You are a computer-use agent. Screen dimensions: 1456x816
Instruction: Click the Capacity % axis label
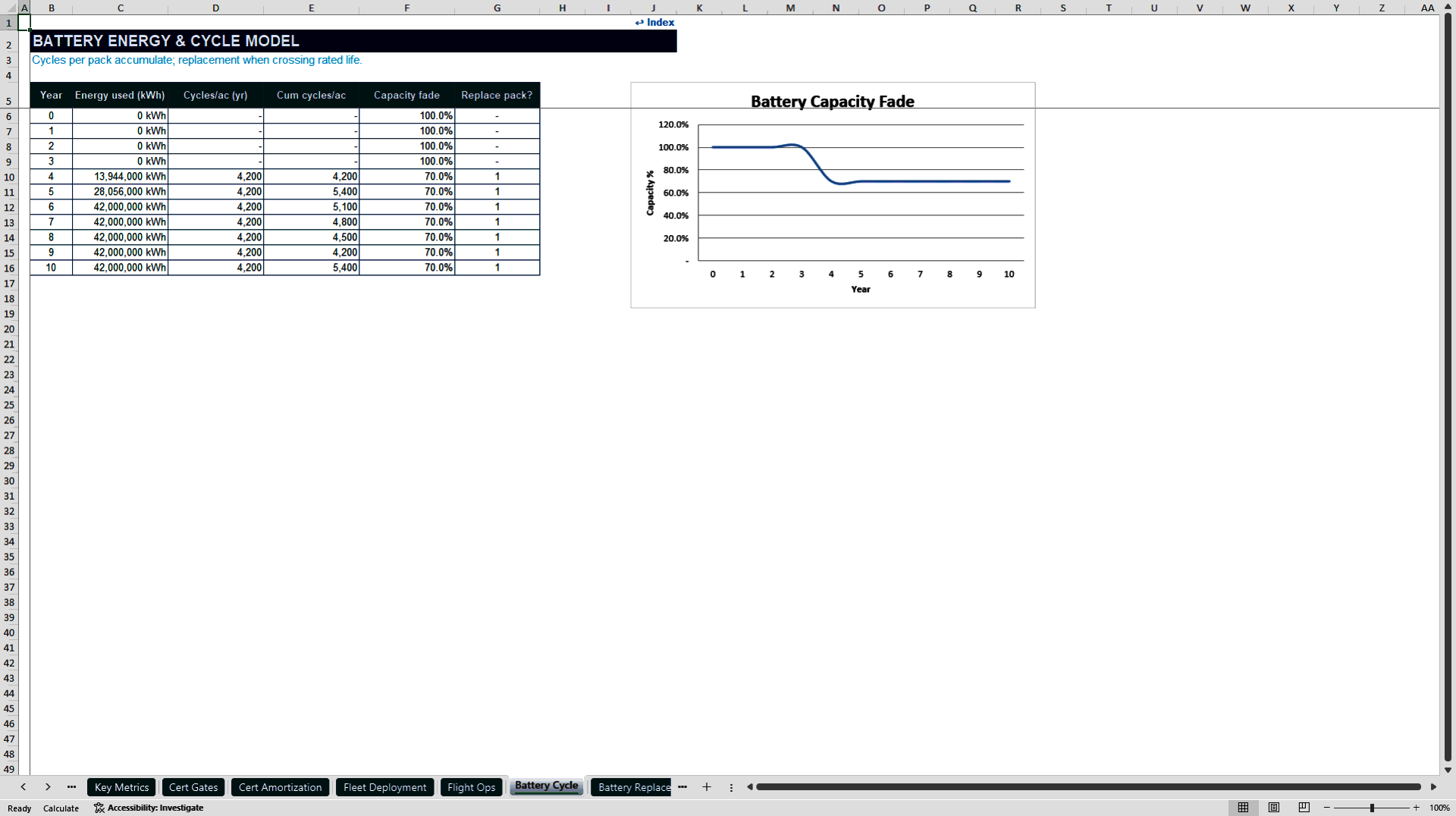650,193
